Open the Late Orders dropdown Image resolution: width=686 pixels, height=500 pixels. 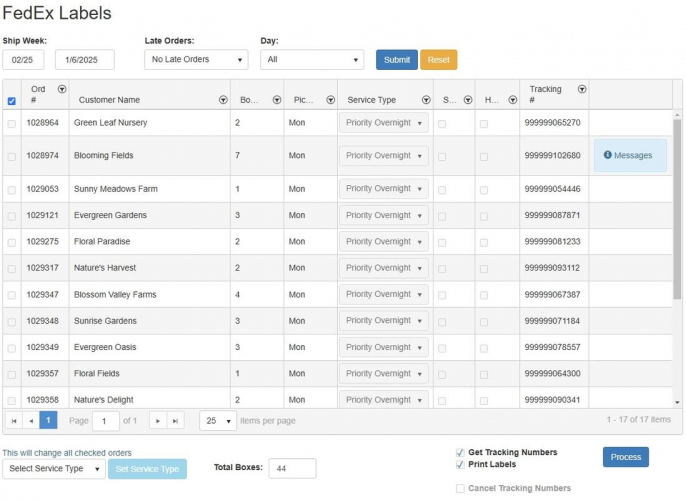pyautogui.click(x=196, y=59)
